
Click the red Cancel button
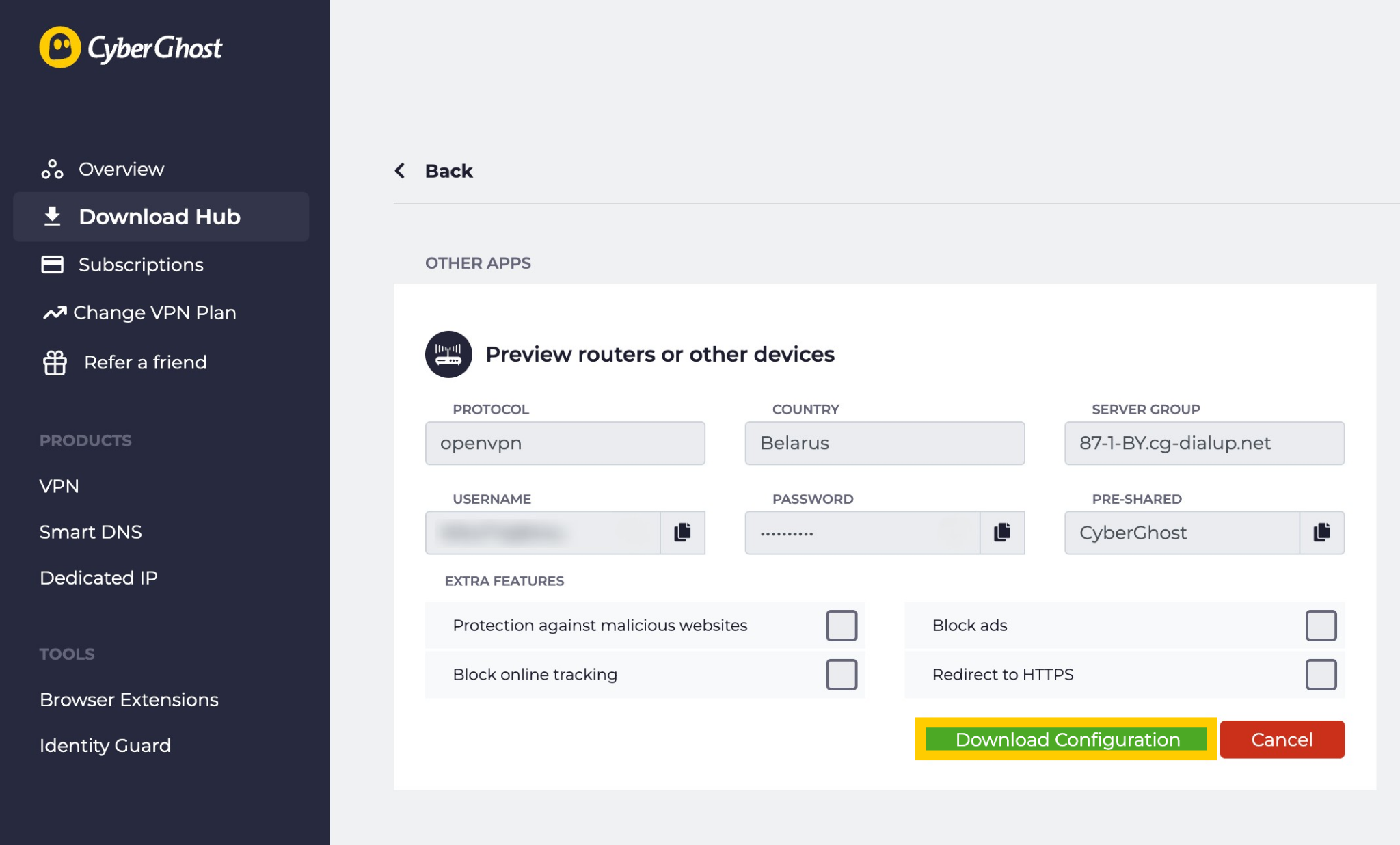[x=1282, y=739]
